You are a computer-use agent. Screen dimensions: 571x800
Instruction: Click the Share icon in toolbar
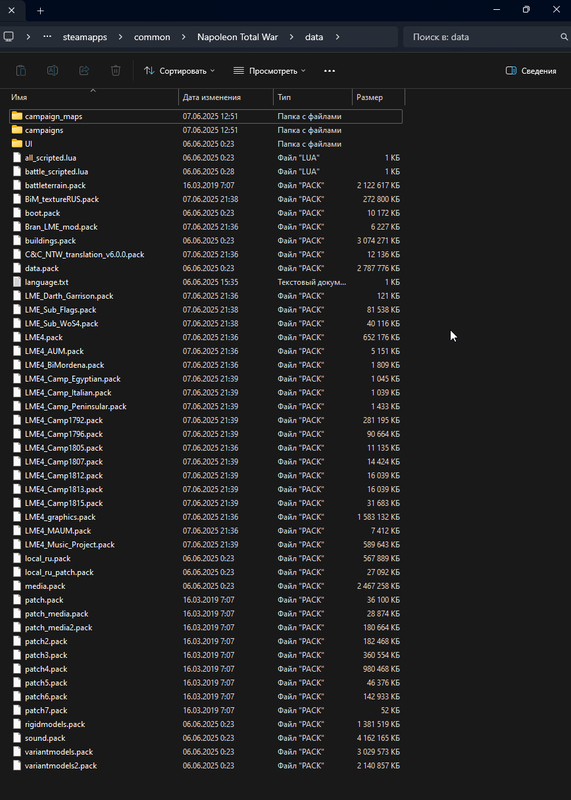tap(84, 71)
